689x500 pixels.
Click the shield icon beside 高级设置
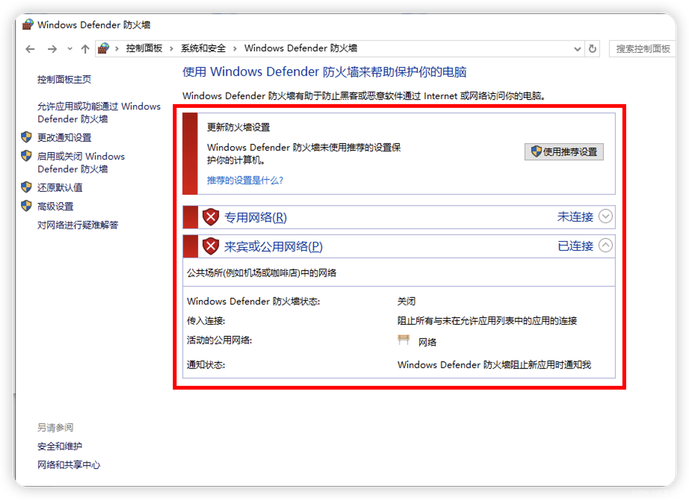[26, 206]
